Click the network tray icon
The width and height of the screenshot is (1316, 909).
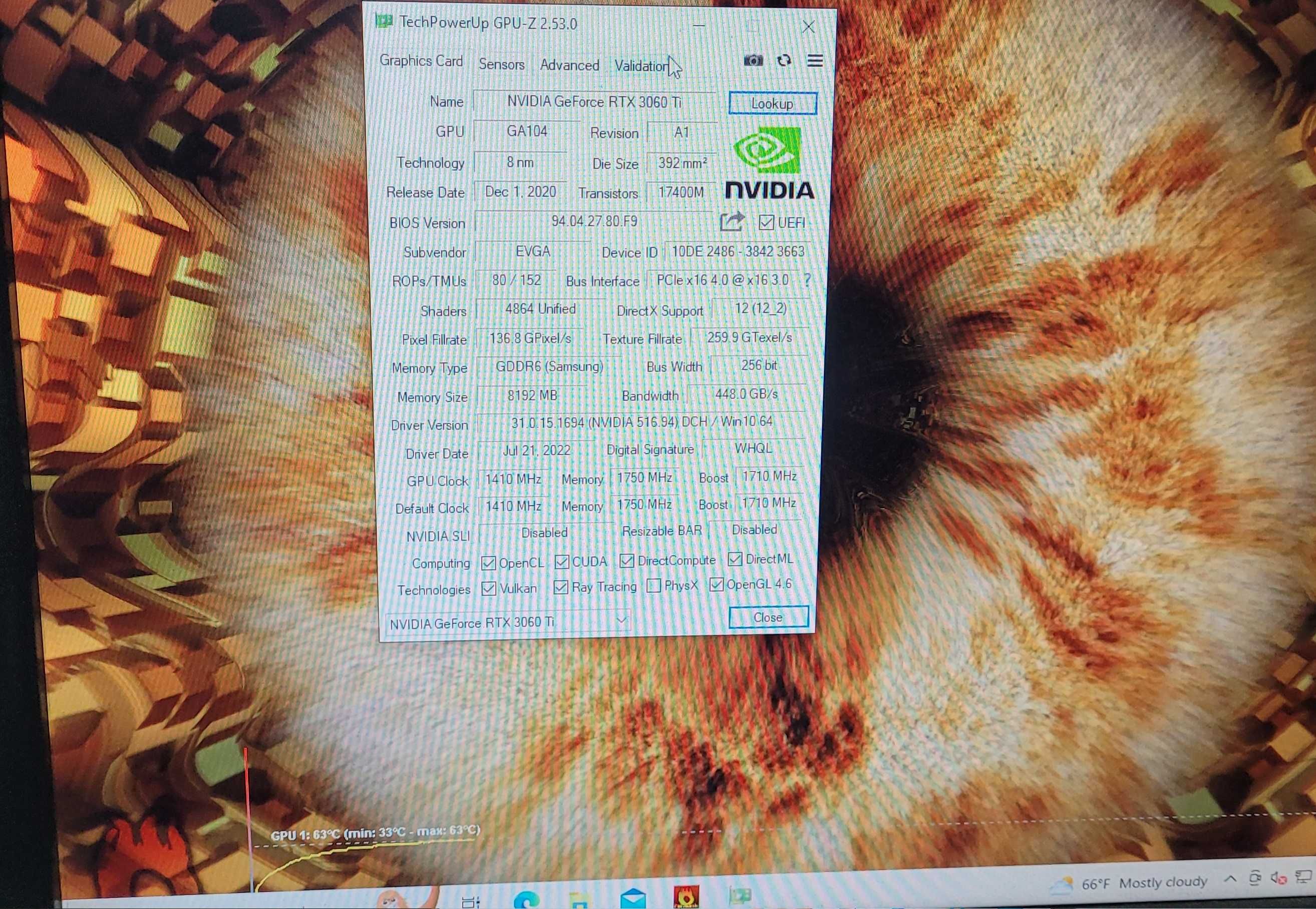tap(1303, 876)
